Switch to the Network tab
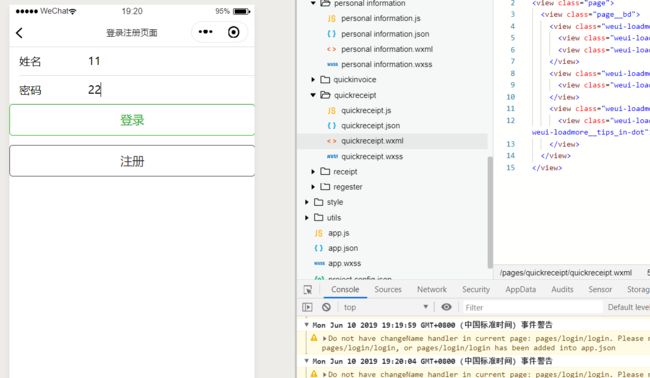Image resolution: width=650 pixels, height=378 pixels. pos(432,290)
